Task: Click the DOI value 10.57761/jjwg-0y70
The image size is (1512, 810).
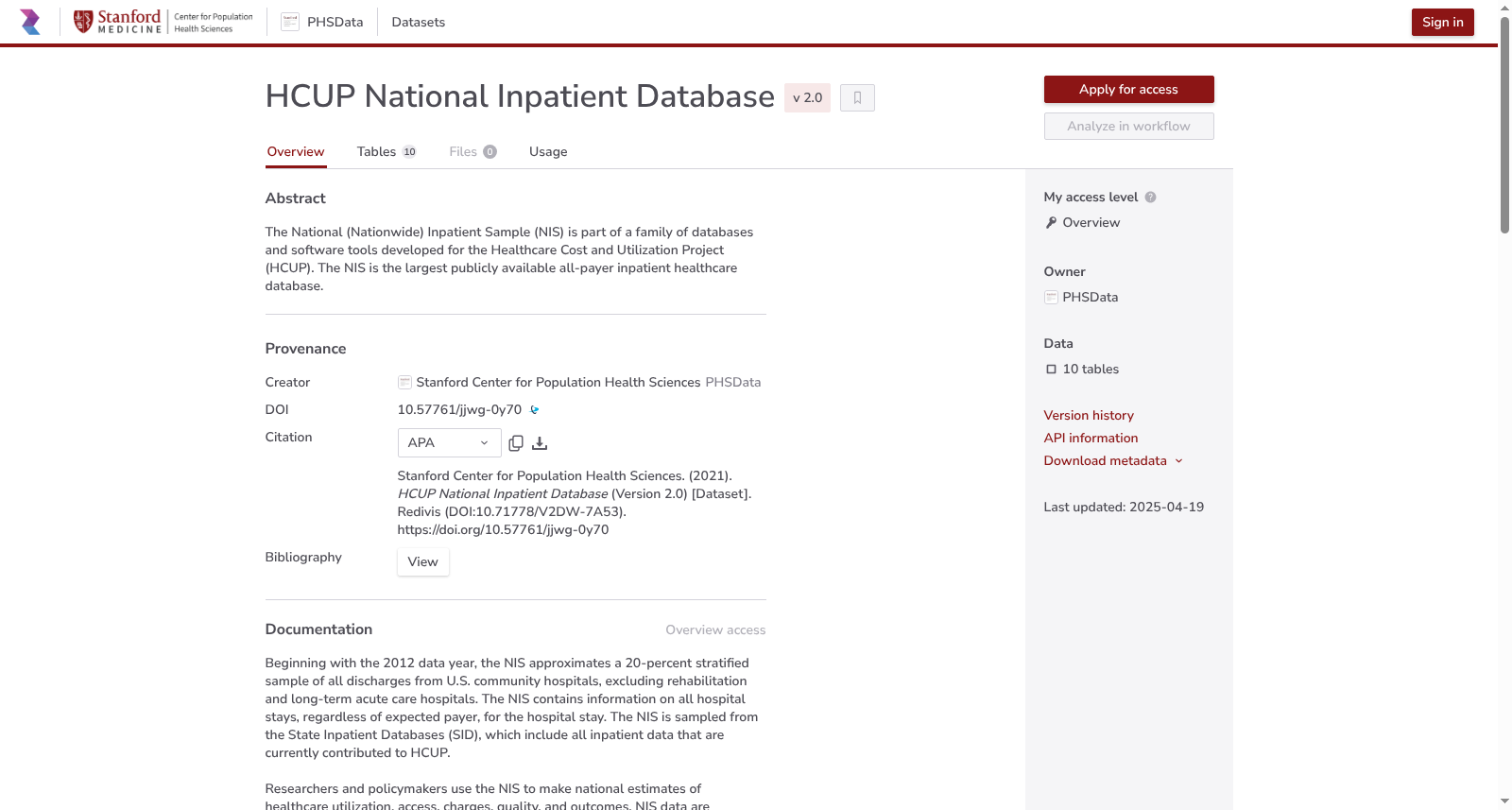Action: pyautogui.click(x=459, y=410)
